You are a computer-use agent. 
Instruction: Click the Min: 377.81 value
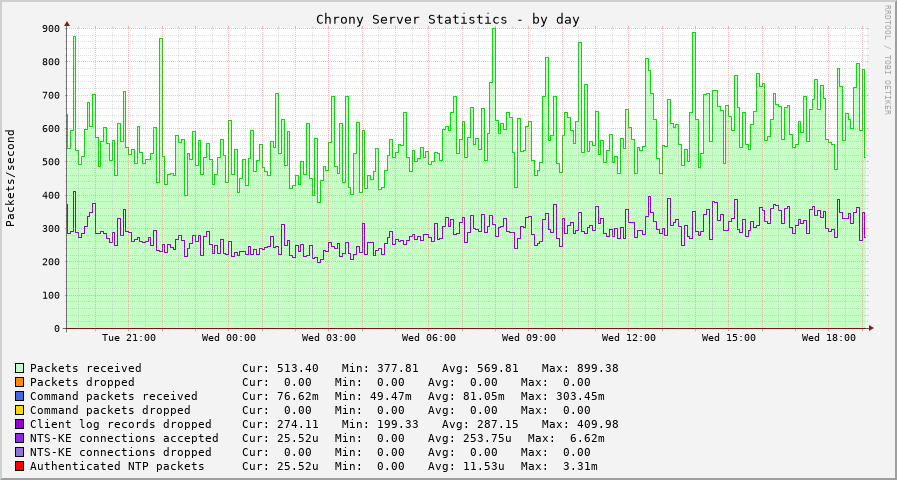coord(380,368)
